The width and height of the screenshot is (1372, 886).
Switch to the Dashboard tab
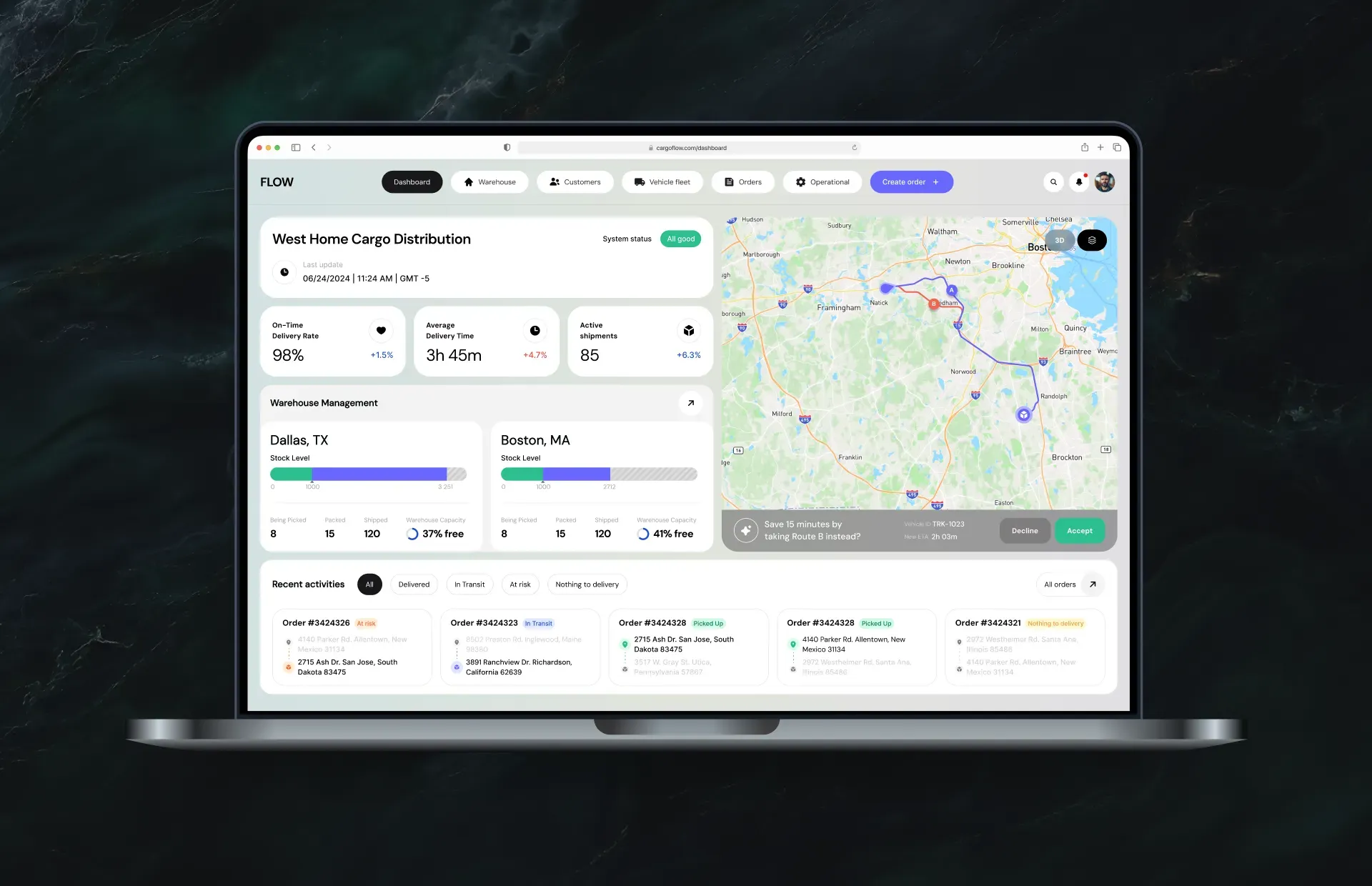412,182
